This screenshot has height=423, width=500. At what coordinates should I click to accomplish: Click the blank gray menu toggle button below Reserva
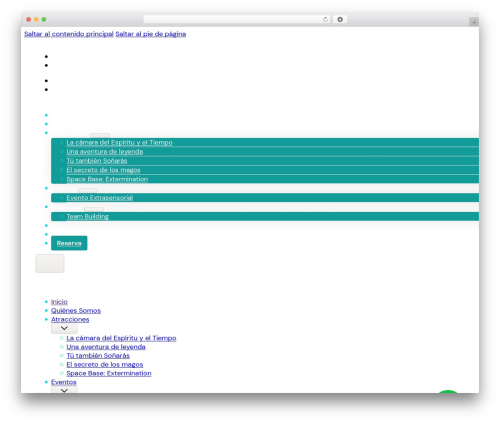50,263
